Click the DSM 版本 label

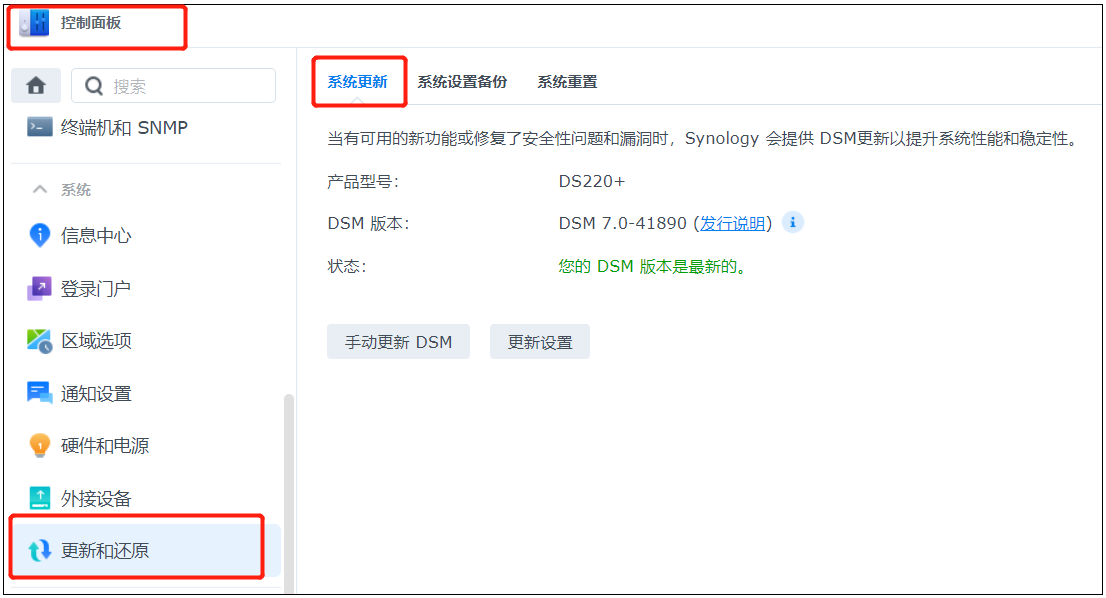(368, 224)
